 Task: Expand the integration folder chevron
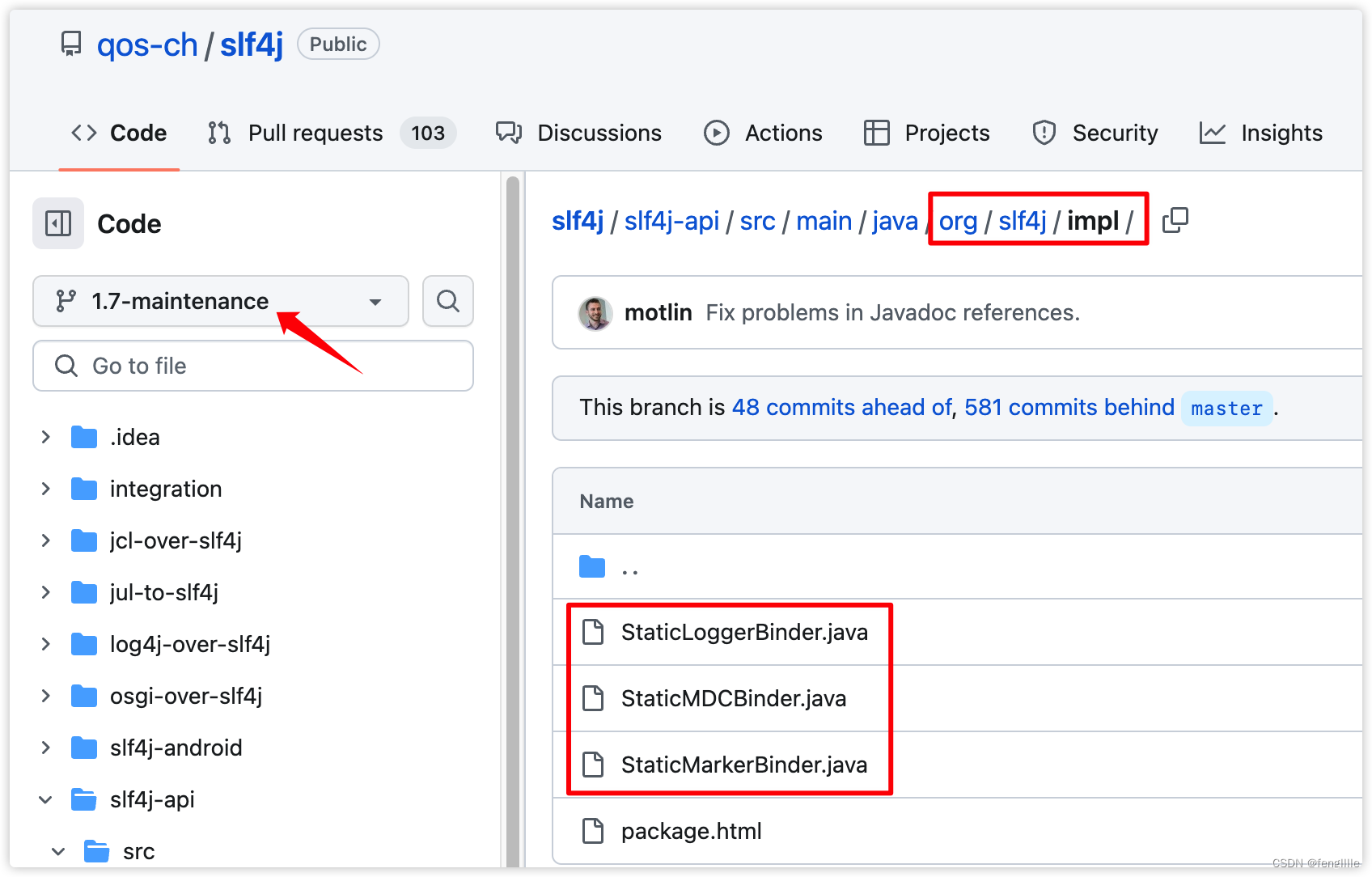coord(46,489)
